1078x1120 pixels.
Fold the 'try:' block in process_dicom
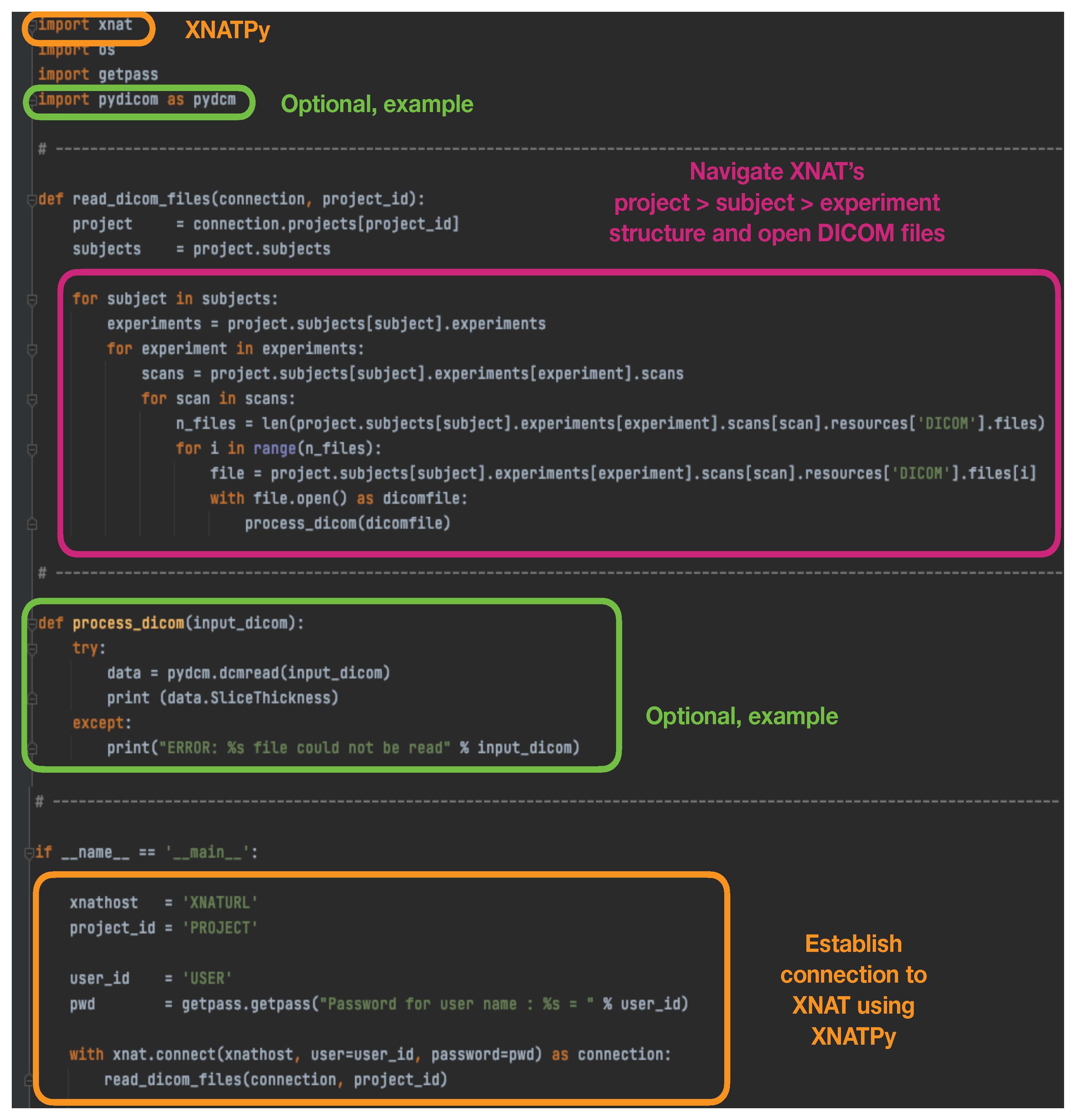(x=32, y=649)
